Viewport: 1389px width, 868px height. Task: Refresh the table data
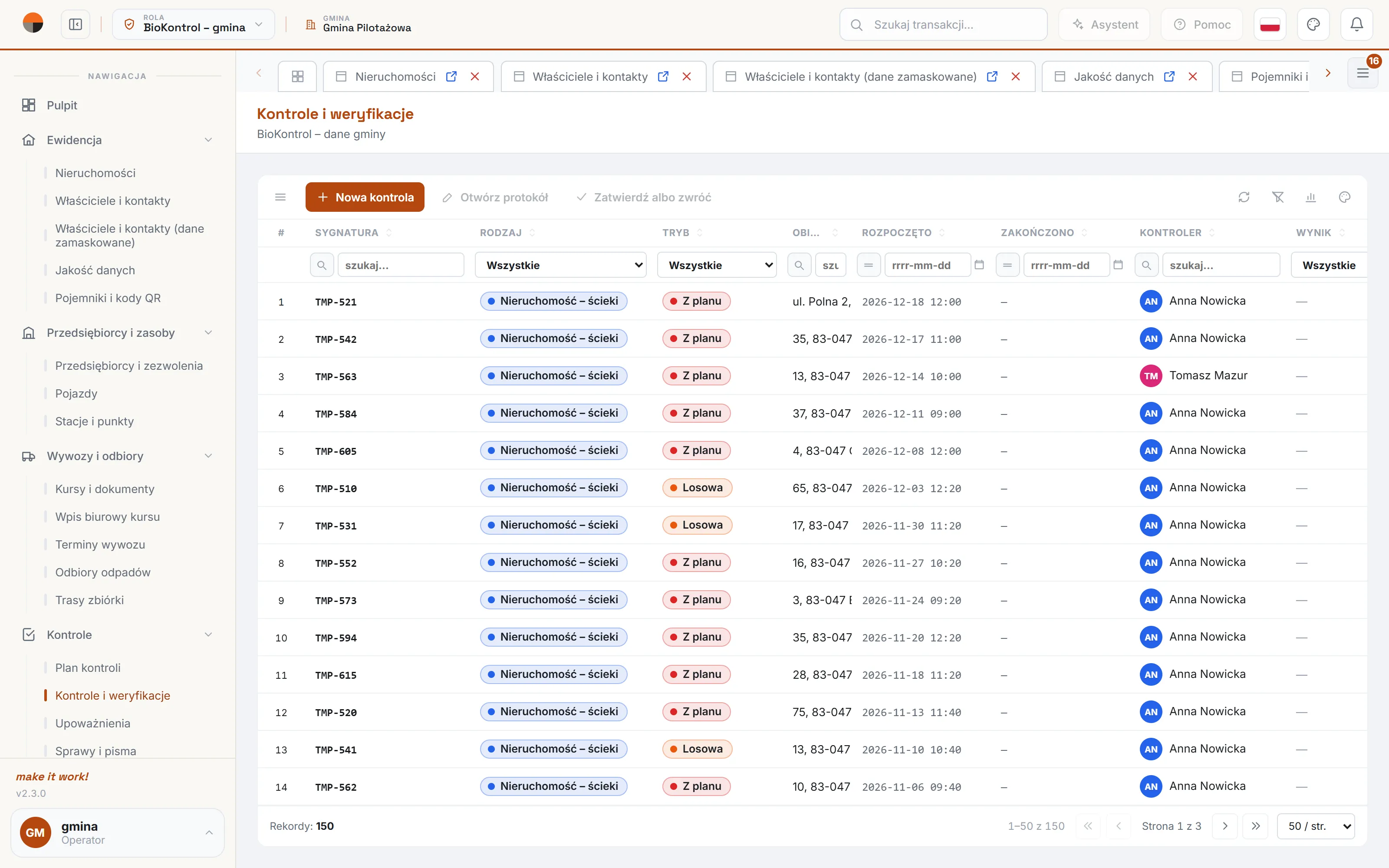point(1244,197)
